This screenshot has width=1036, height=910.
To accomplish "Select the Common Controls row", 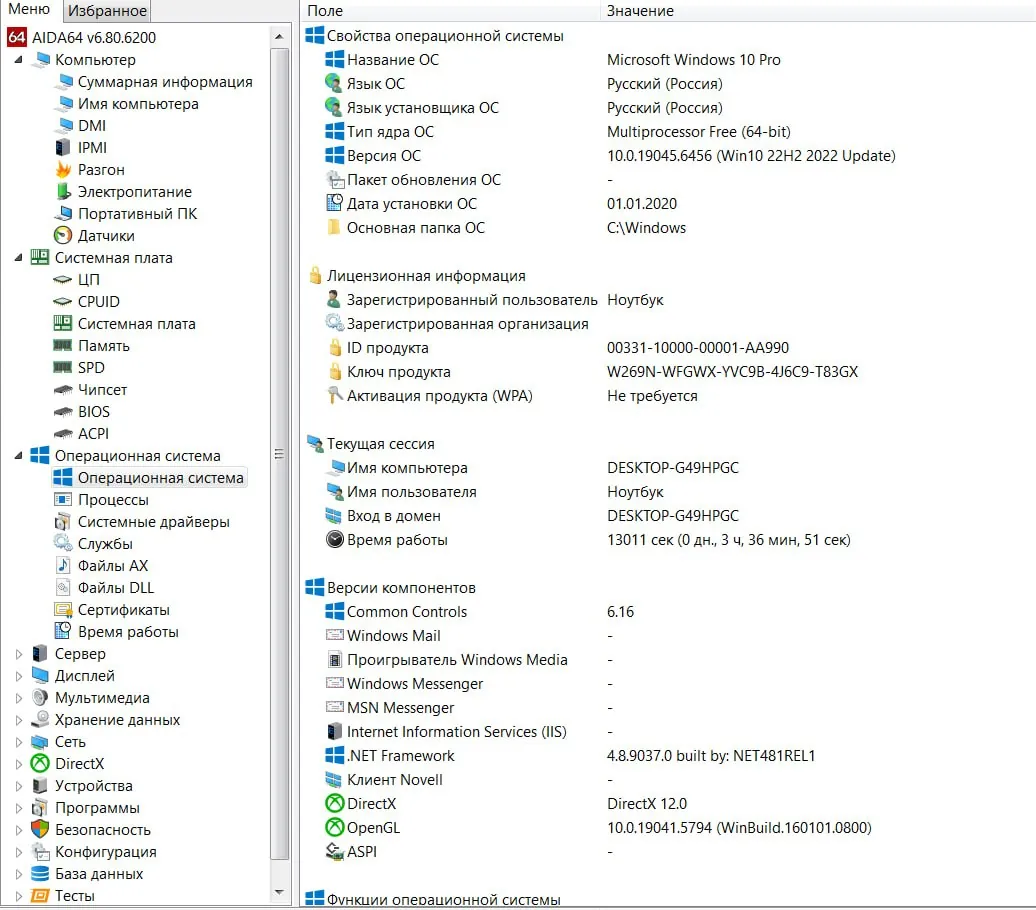I will (x=669, y=611).
